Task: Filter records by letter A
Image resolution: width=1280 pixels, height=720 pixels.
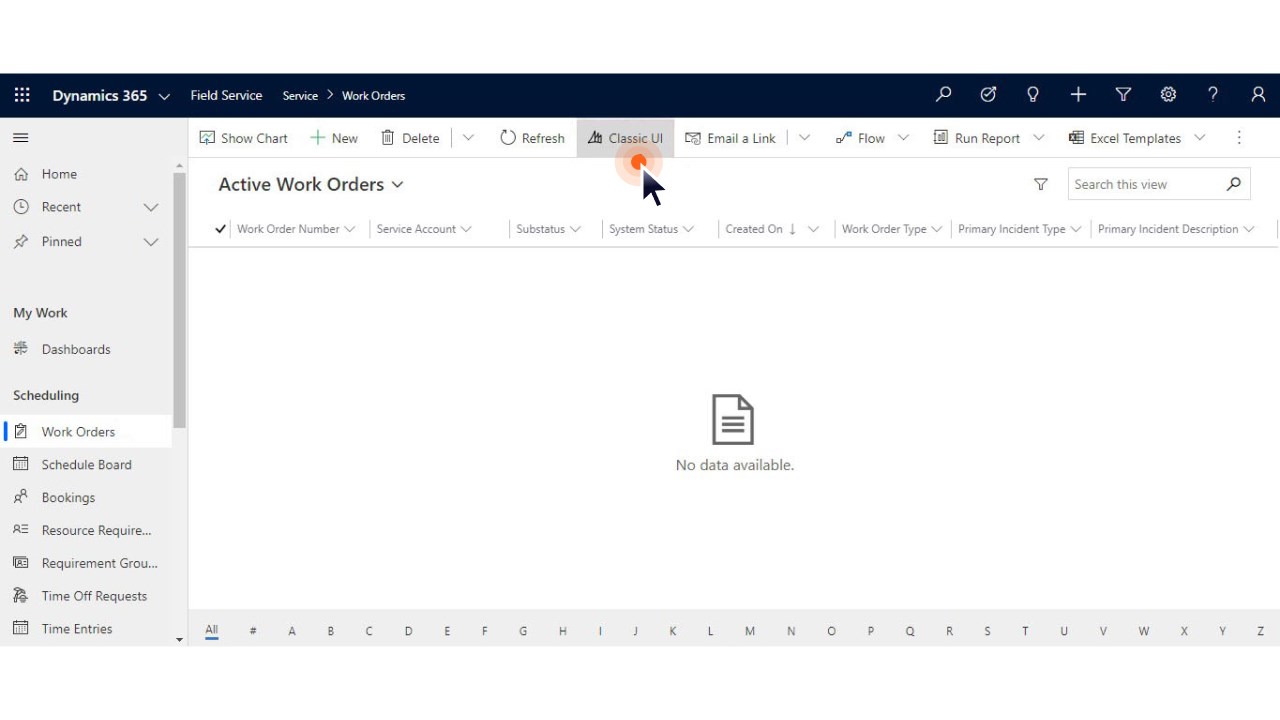Action: point(292,631)
